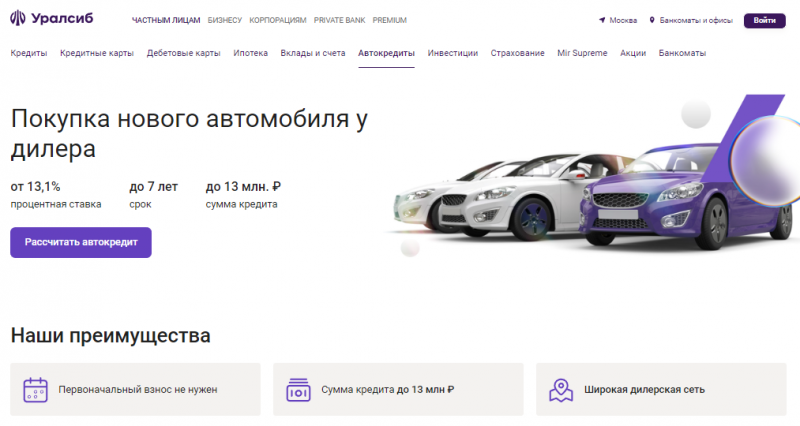The image size is (800, 426).
Task: Switch to the Бизнесу section
Action: pyautogui.click(x=224, y=20)
